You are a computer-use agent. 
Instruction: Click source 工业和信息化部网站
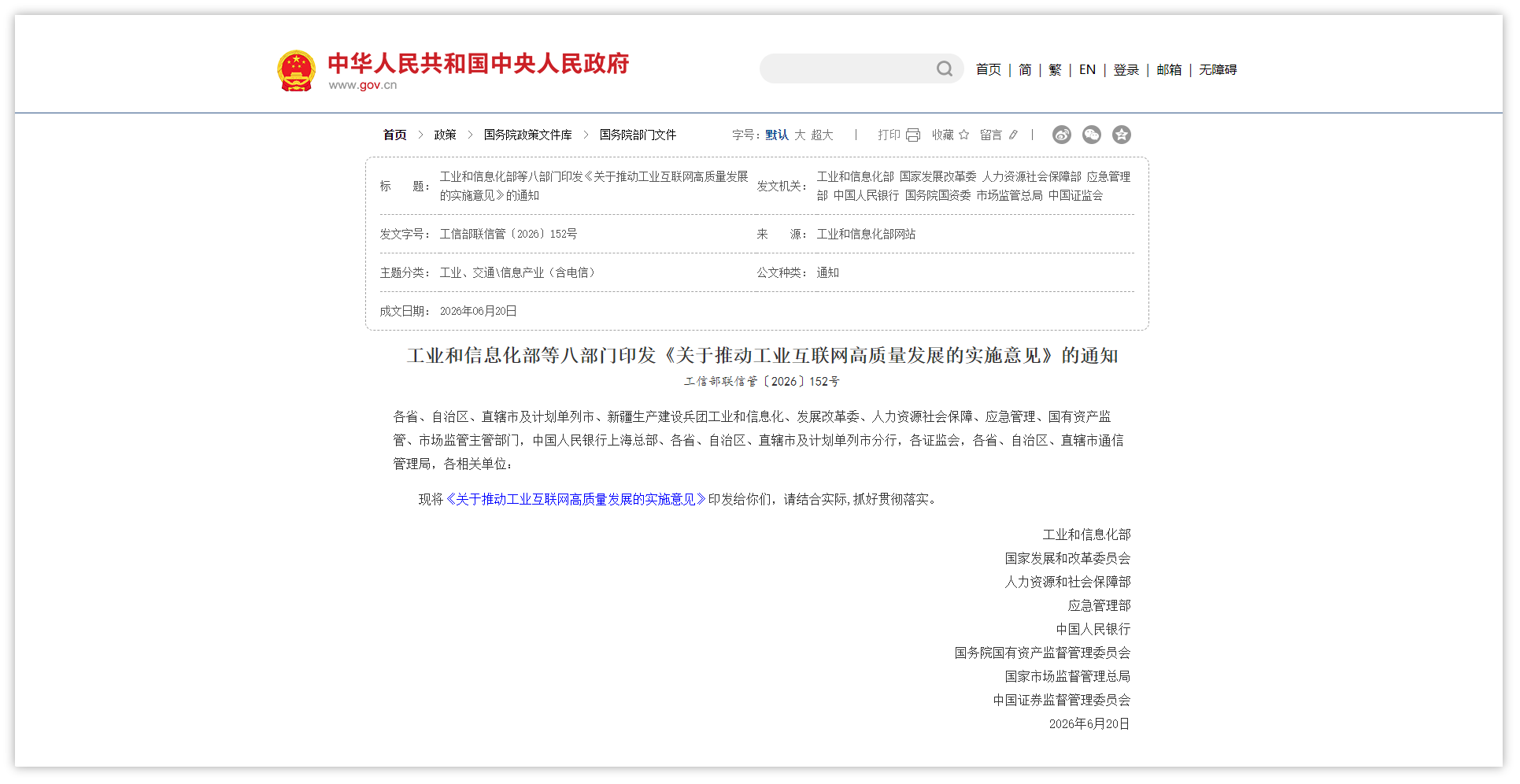point(866,234)
